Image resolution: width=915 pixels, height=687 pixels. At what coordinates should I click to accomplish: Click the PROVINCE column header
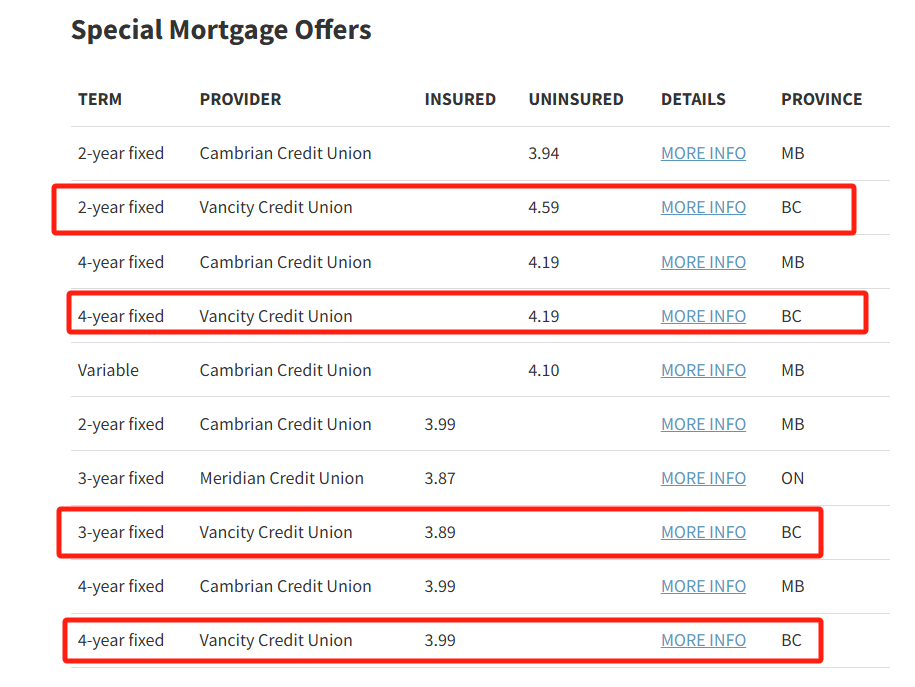click(822, 99)
